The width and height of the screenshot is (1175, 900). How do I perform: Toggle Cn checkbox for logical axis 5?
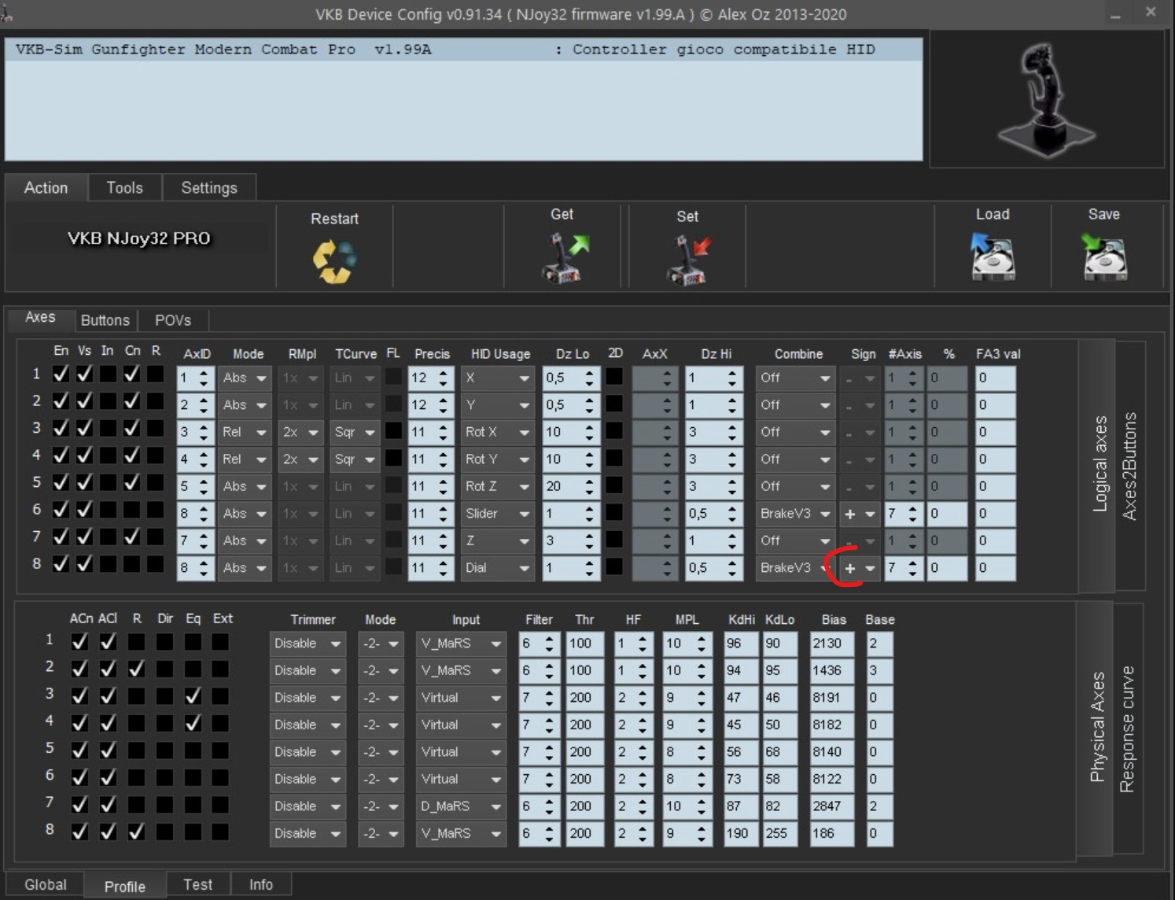(132, 483)
